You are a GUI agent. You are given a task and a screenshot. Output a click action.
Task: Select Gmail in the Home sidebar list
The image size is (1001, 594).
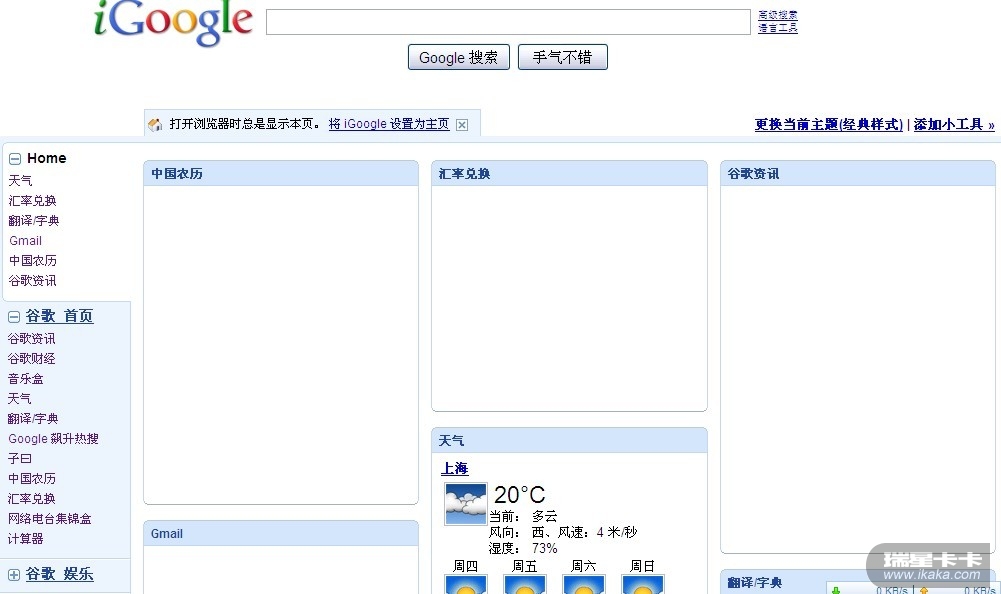(26, 241)
